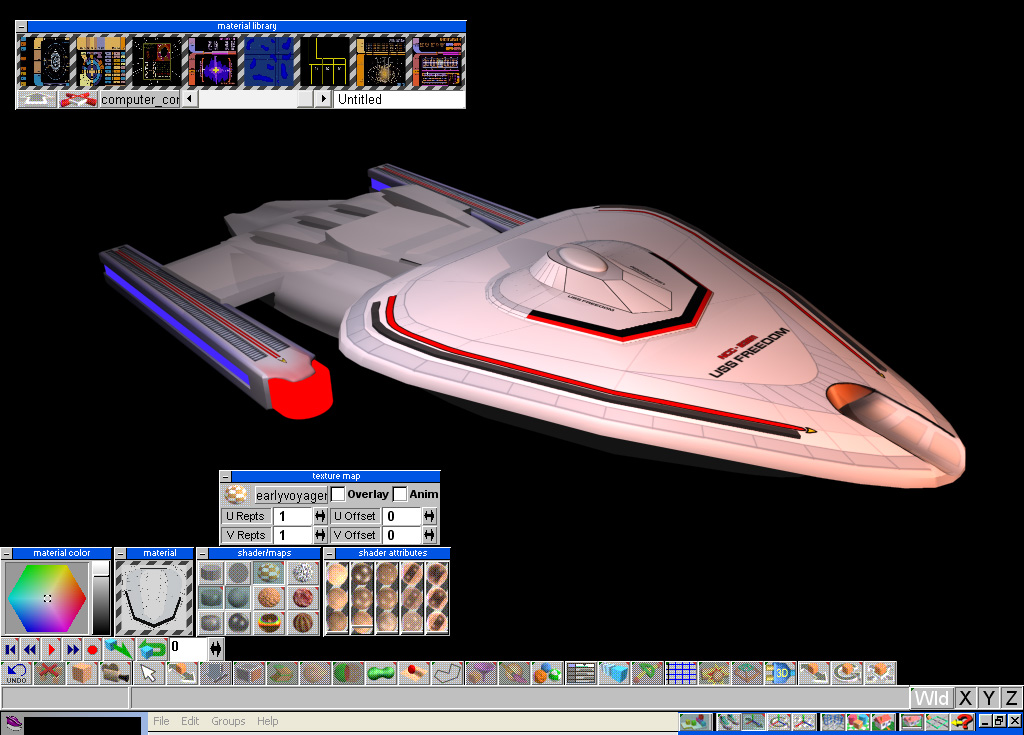The height and width of the screenshot is (735, 1024).
Task: Click the record keyframe red dot button
Action: point(93,649)
